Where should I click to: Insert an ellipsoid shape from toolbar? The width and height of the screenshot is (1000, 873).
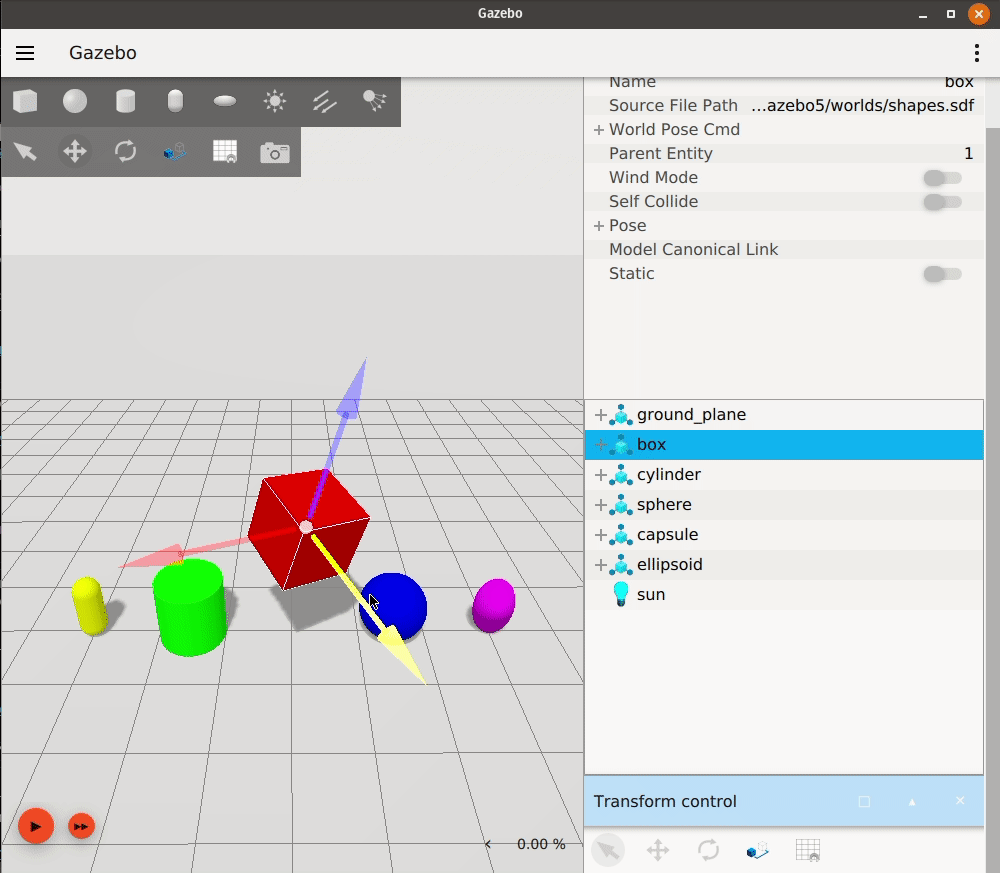point(225,101)
